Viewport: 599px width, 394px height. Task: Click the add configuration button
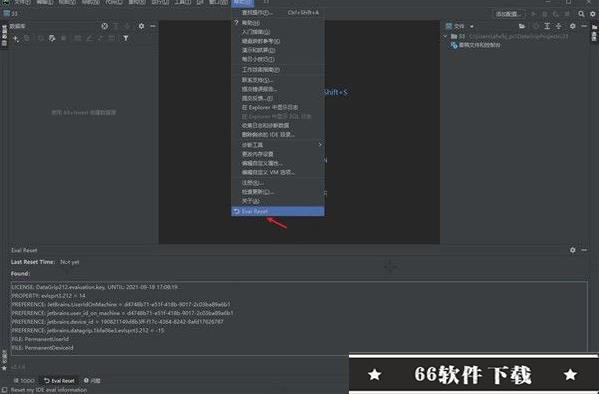(508, 14)
